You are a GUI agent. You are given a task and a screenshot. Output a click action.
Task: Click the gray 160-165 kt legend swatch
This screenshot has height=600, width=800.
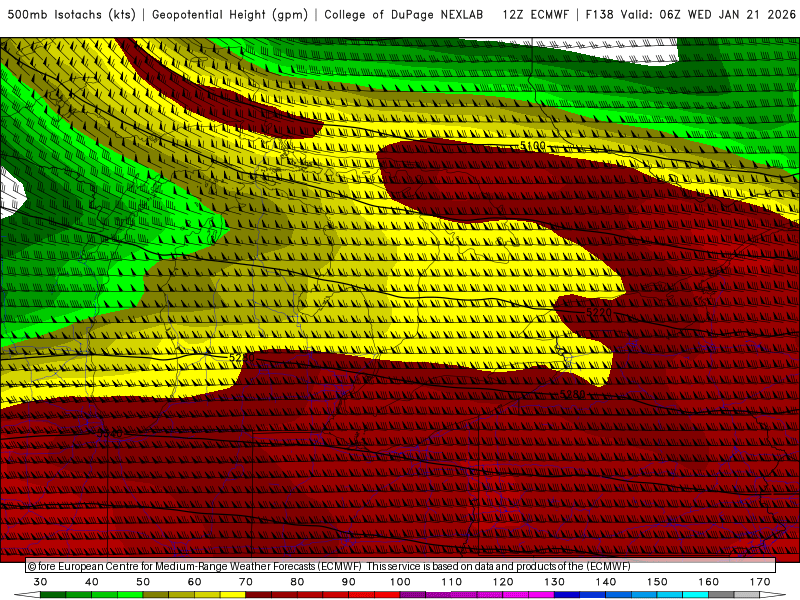pyautogui.click(x=721, y=594)
